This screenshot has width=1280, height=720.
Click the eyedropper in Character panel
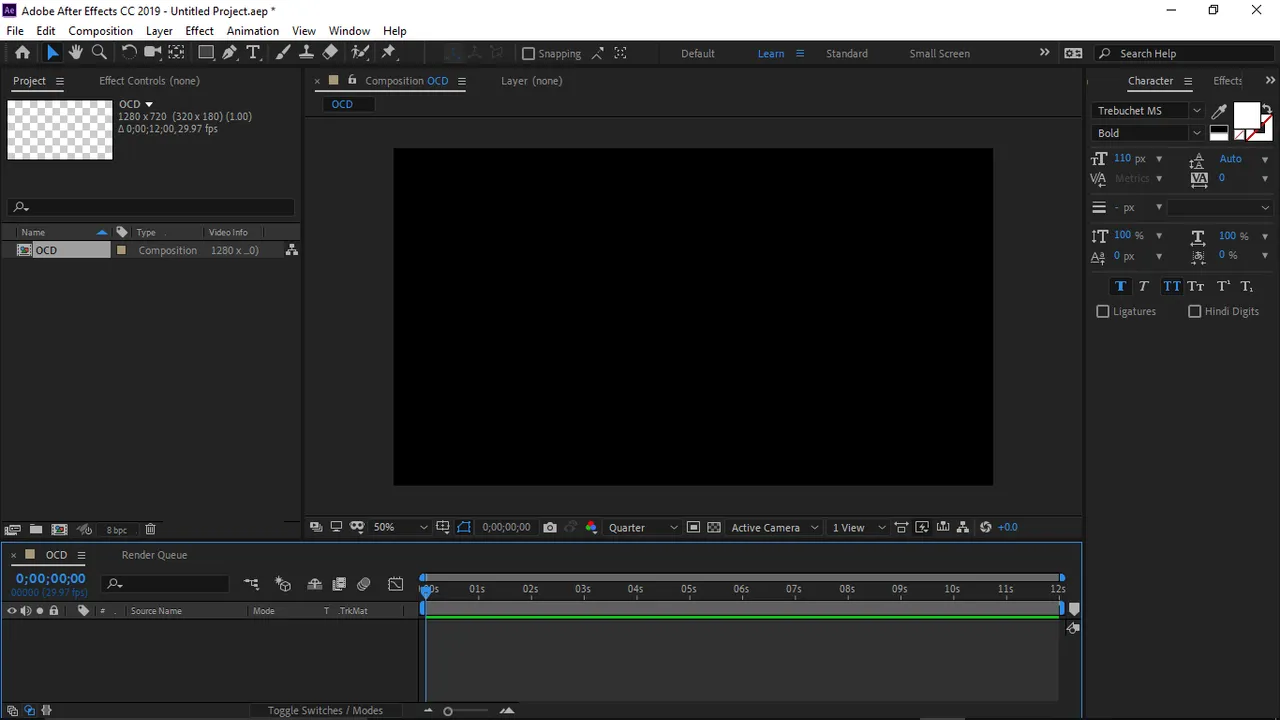(1219, 111)
